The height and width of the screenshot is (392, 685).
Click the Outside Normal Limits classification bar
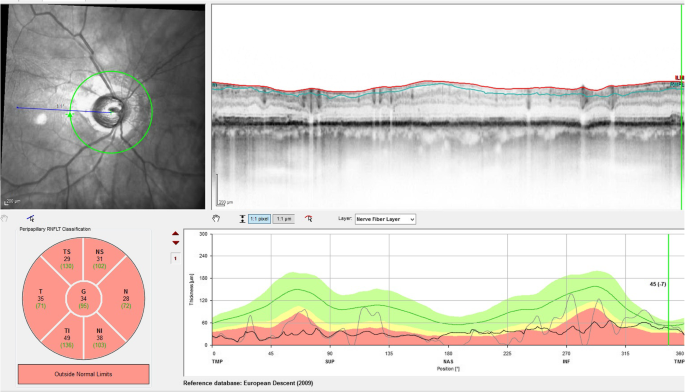point(83,374)
